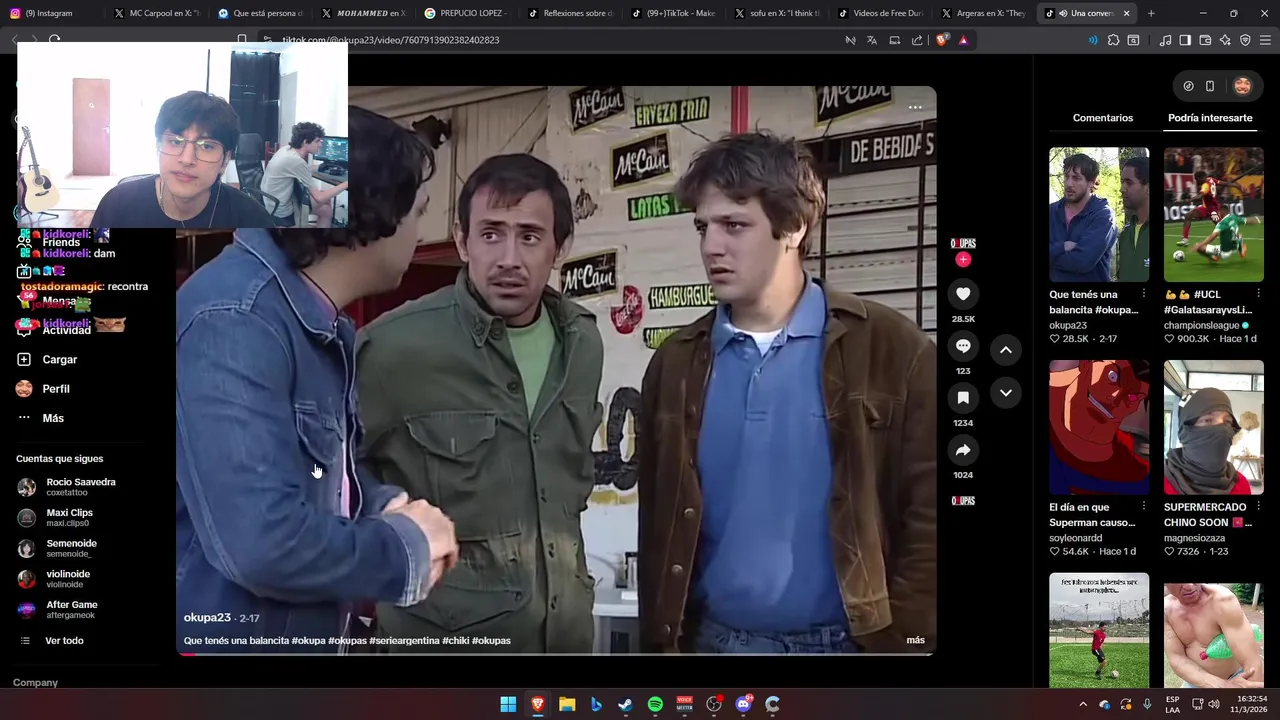Viewport: 1280px width, 720px height.
Task: Open the TikTok coins icon
Action: [x=1188, y=86]
